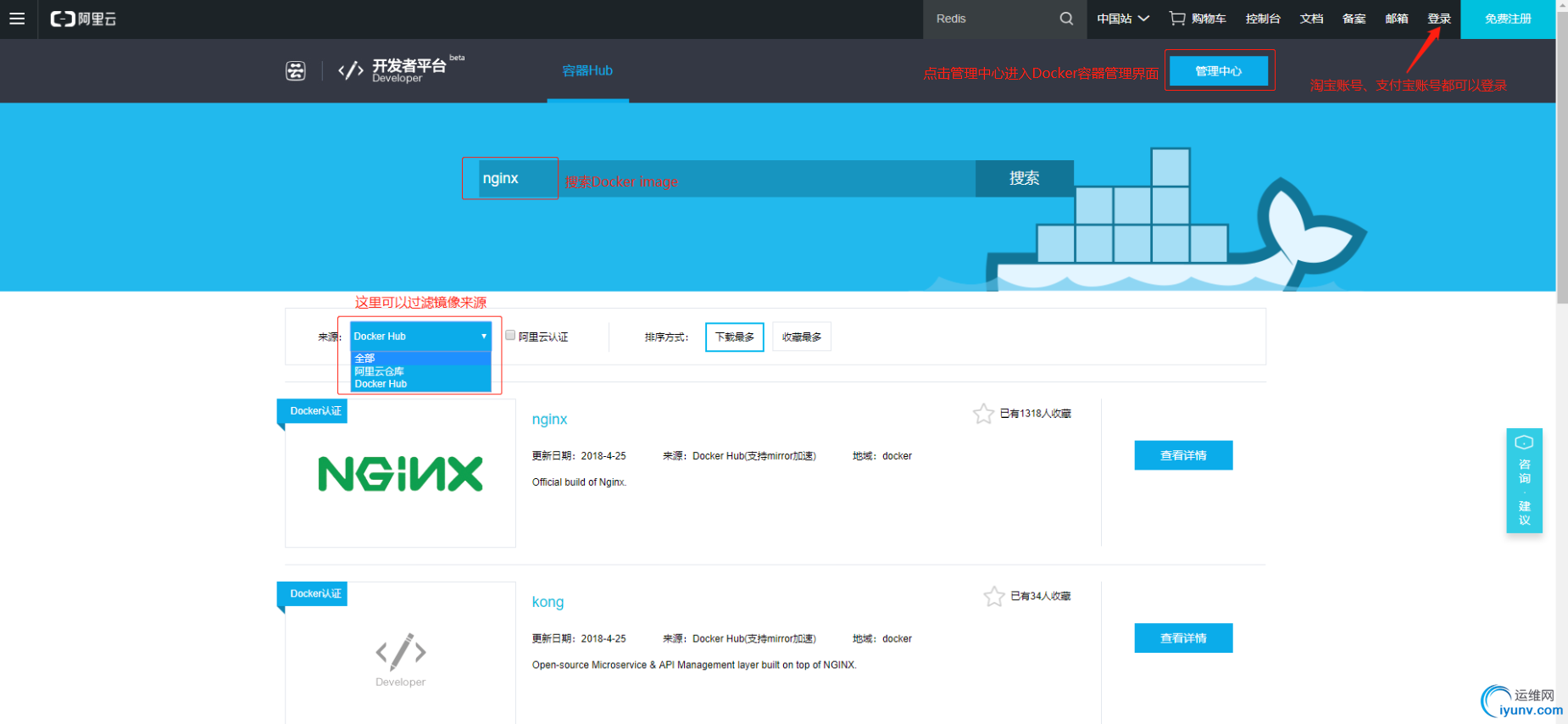Click the 已有34人收藏 text

point(1040,596)
